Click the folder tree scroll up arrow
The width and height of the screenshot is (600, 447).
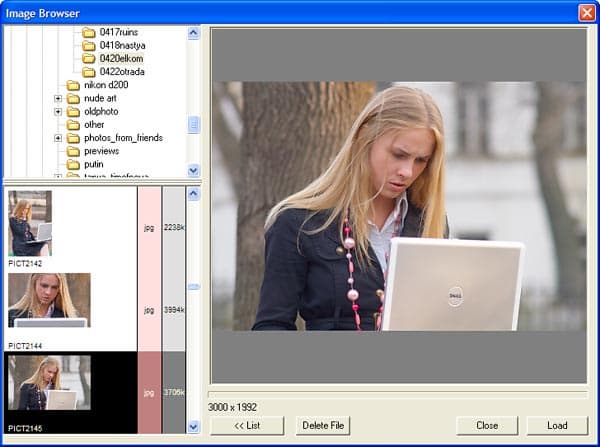click(194, 33)
